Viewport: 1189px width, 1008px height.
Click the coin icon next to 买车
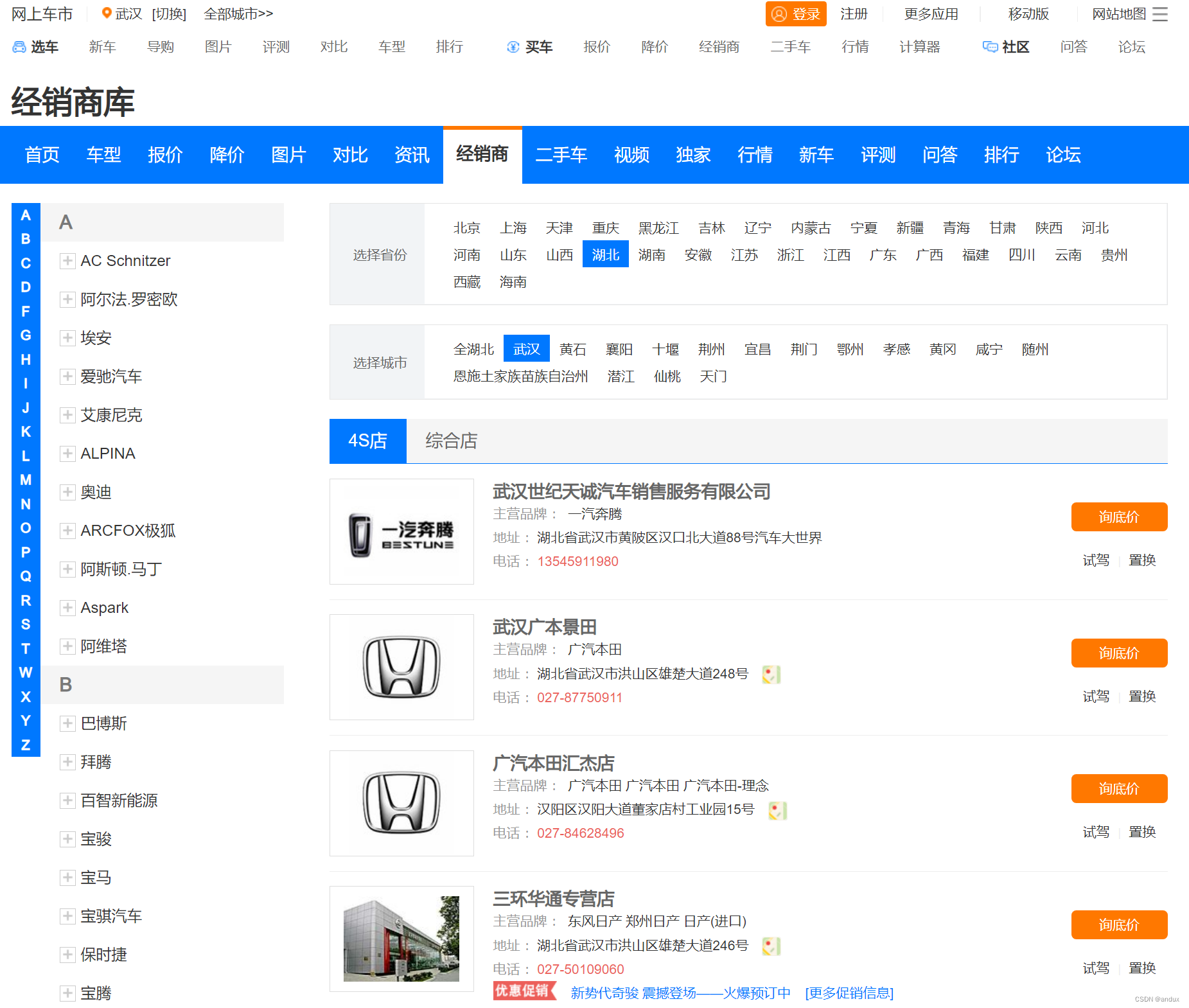[x=513, y=47]
